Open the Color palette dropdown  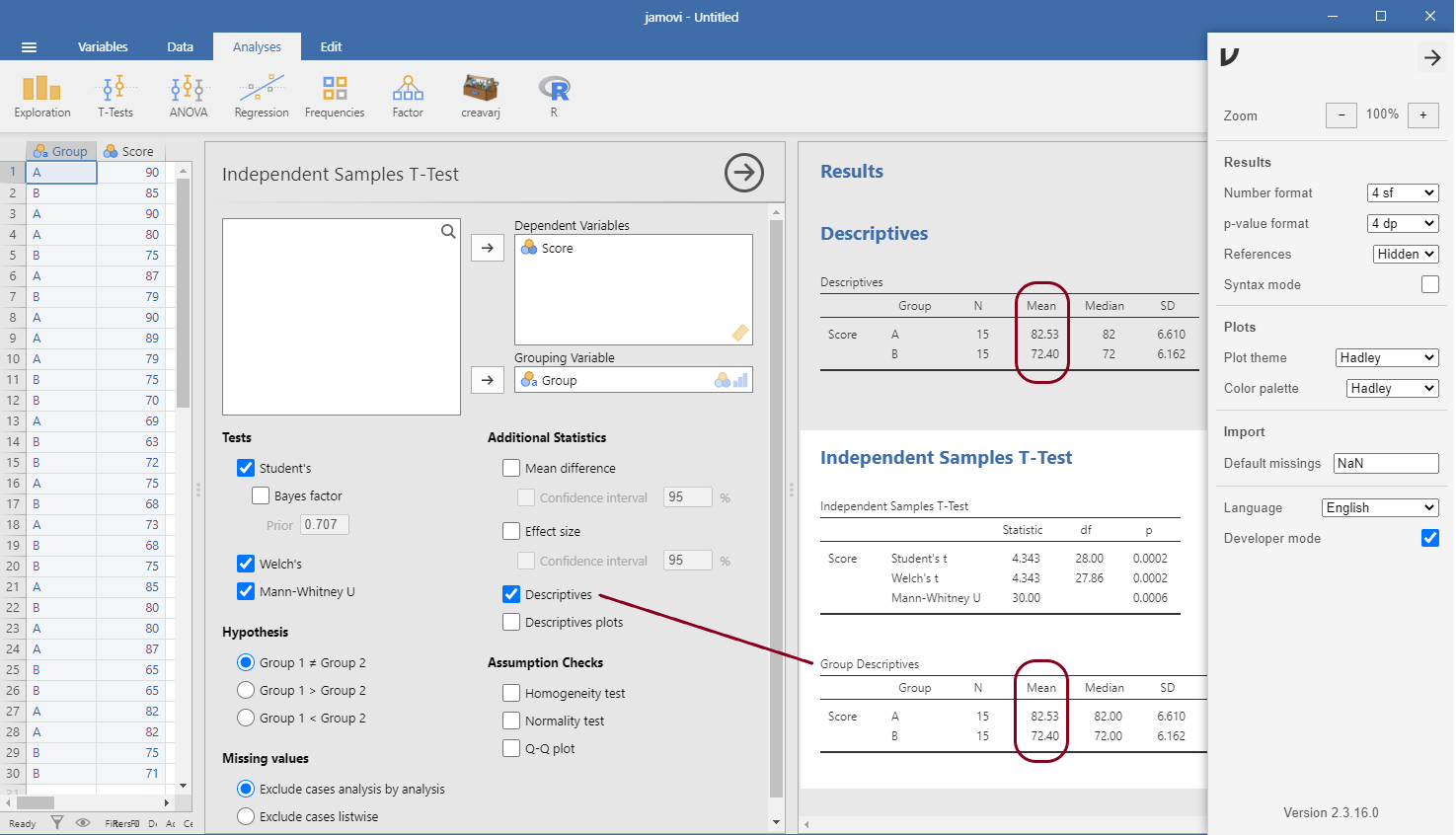coord(1393,388)
